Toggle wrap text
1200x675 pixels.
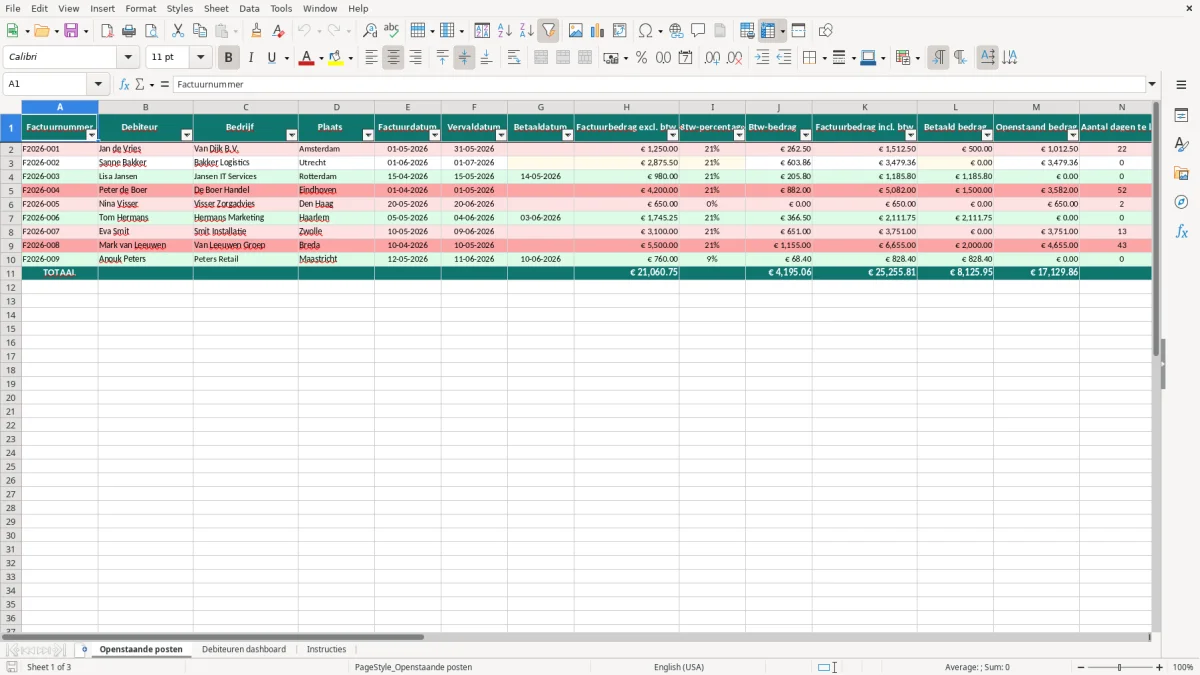coord(514,58)
